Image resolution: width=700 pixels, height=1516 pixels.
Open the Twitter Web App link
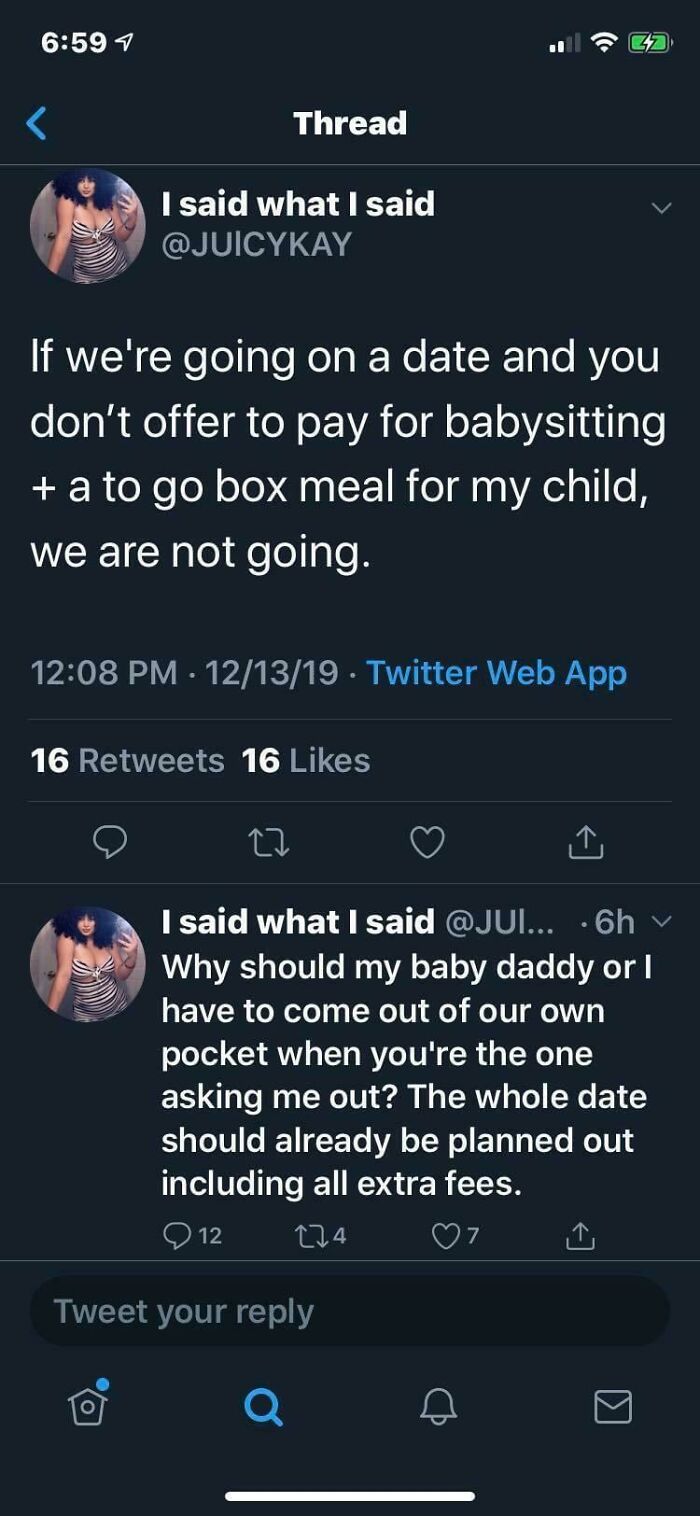497,673
